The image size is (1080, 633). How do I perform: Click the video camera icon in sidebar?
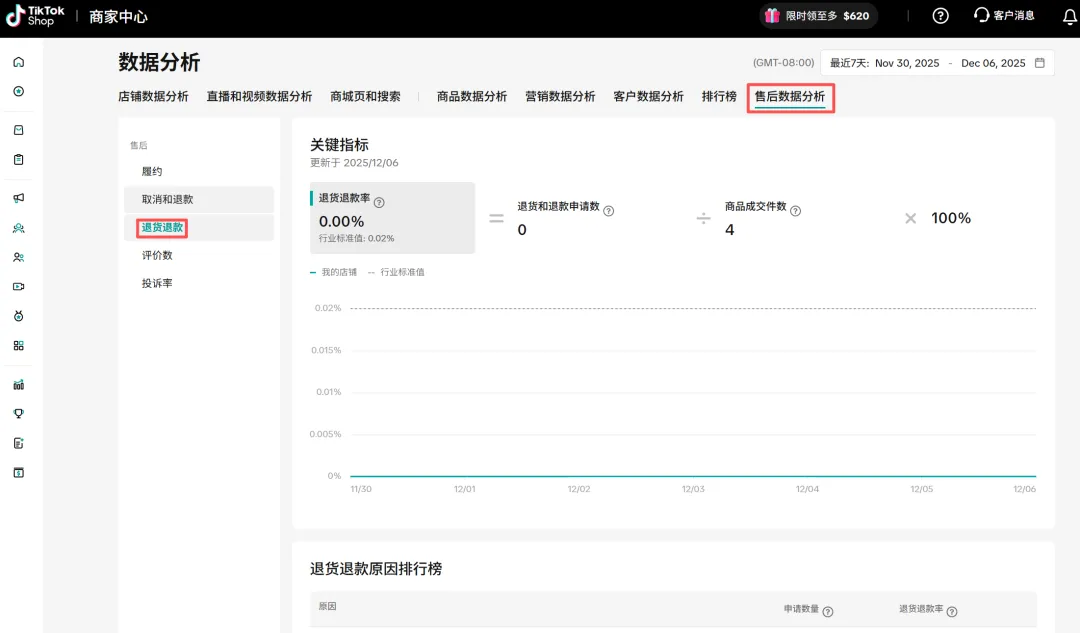click(x=18, y=286)
